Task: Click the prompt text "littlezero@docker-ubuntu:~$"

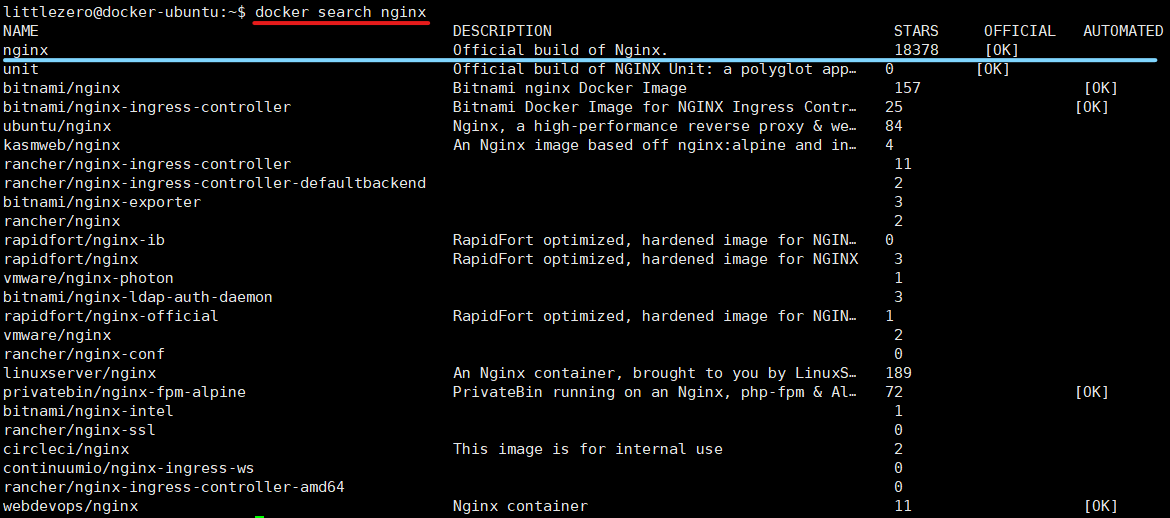Action: click(x=125, y=12)
